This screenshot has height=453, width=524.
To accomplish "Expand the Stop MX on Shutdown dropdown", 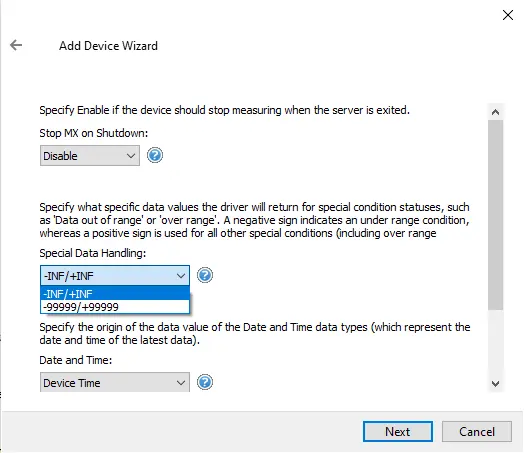I will (x=90, y=155).
